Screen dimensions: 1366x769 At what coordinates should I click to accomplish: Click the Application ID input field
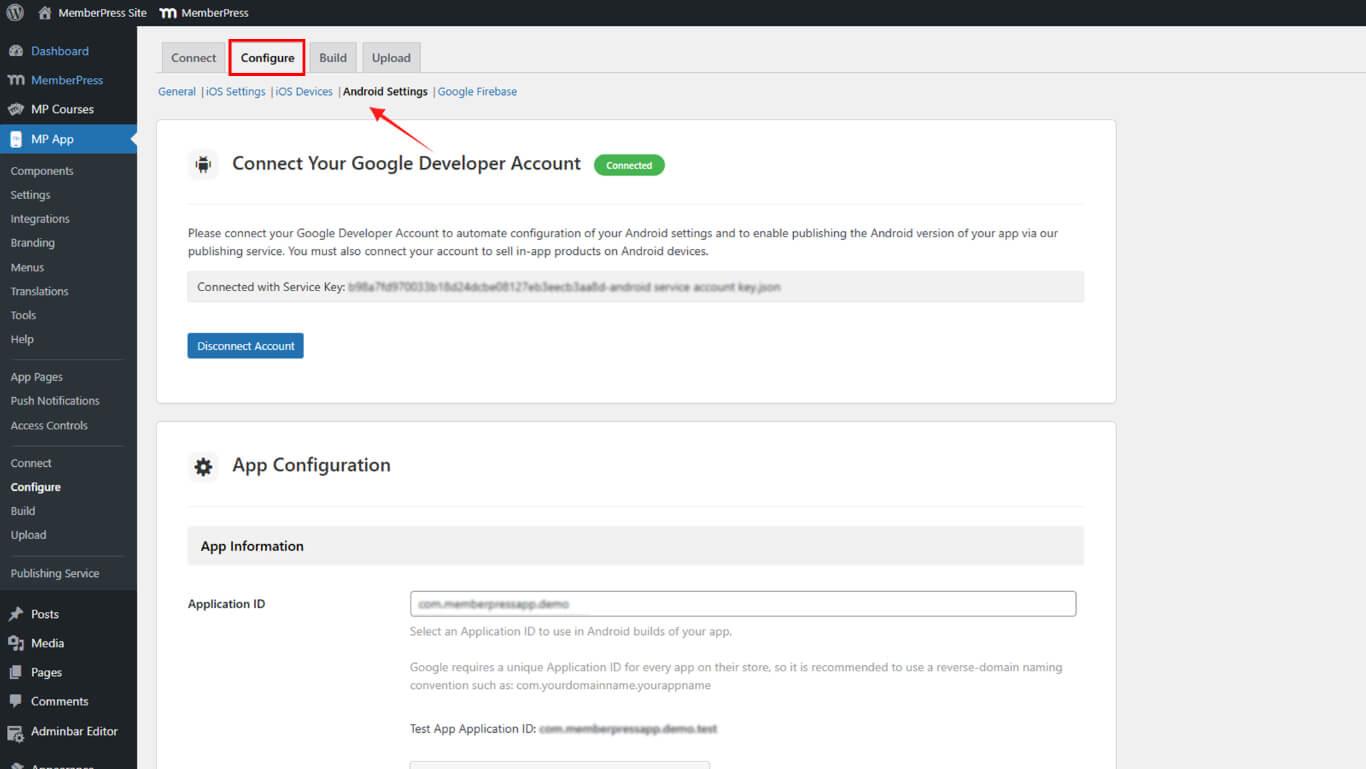(742, 604)
